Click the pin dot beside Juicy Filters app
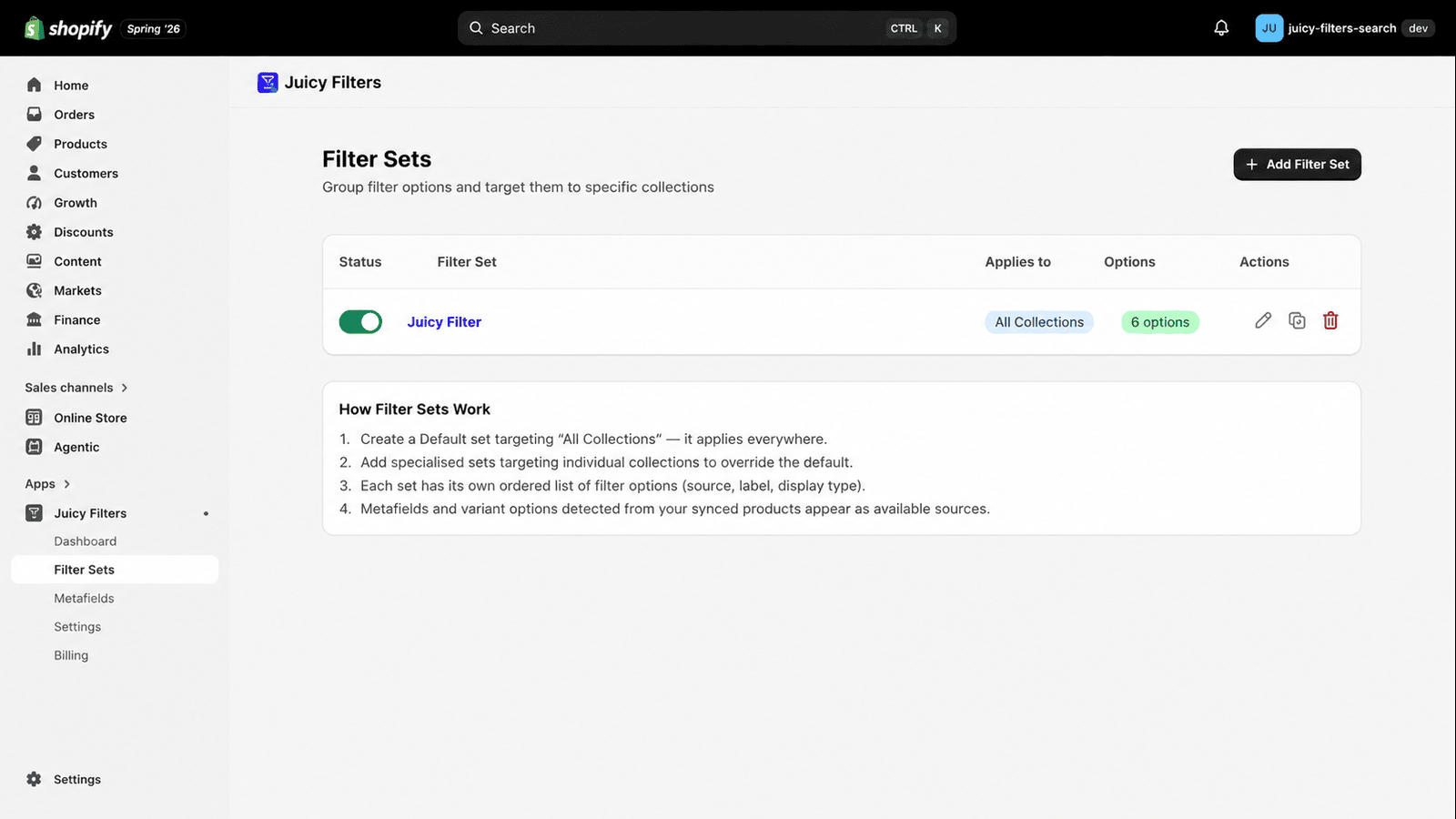The width and height of the screenshot is (1456, 819). pos(206,513)
